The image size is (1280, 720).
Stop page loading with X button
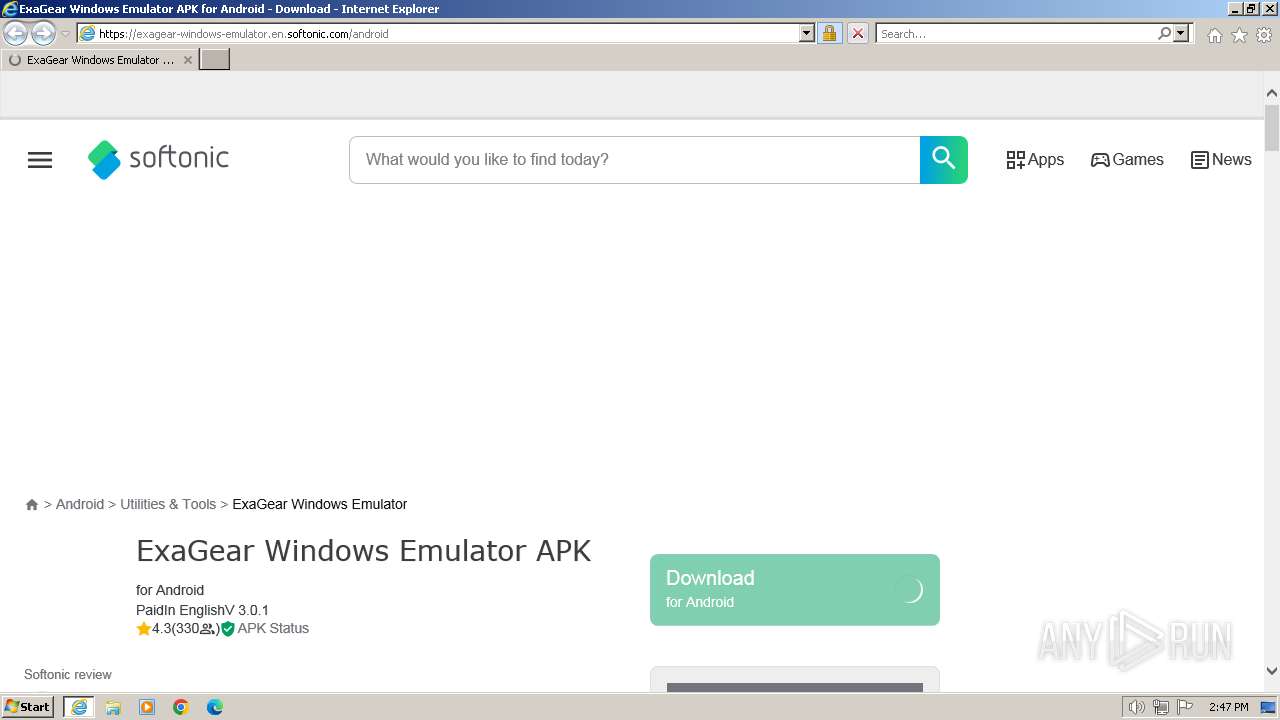tap(857, 34)
